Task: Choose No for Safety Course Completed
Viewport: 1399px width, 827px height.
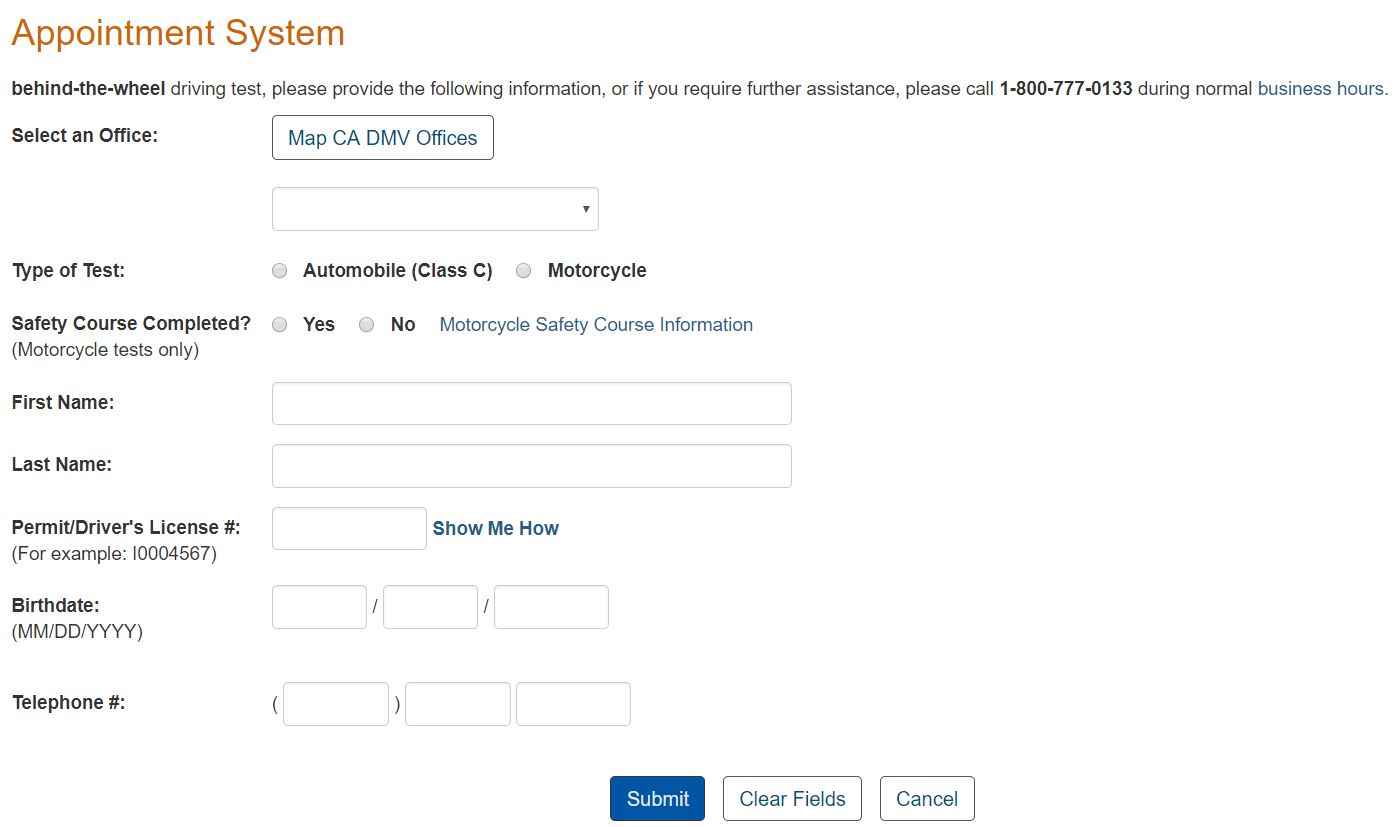Action: [367, 324]
